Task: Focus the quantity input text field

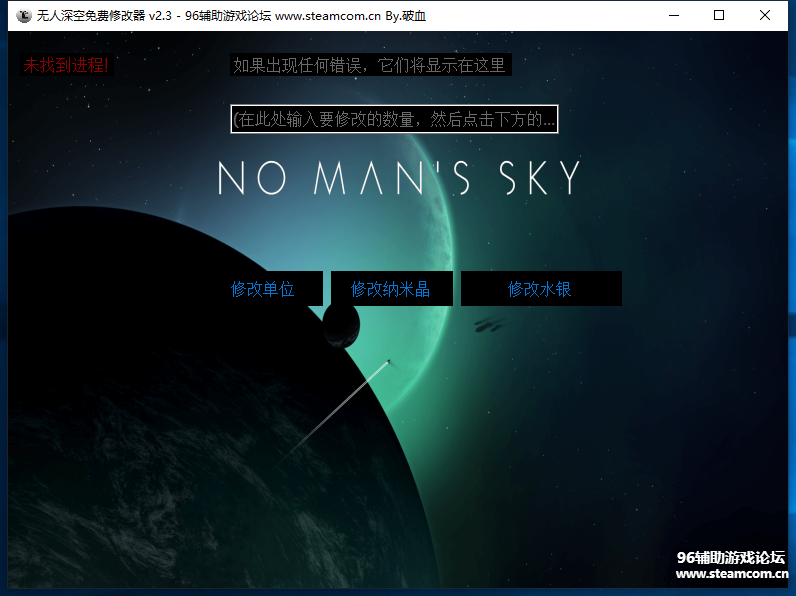Action: click(394, 120)
